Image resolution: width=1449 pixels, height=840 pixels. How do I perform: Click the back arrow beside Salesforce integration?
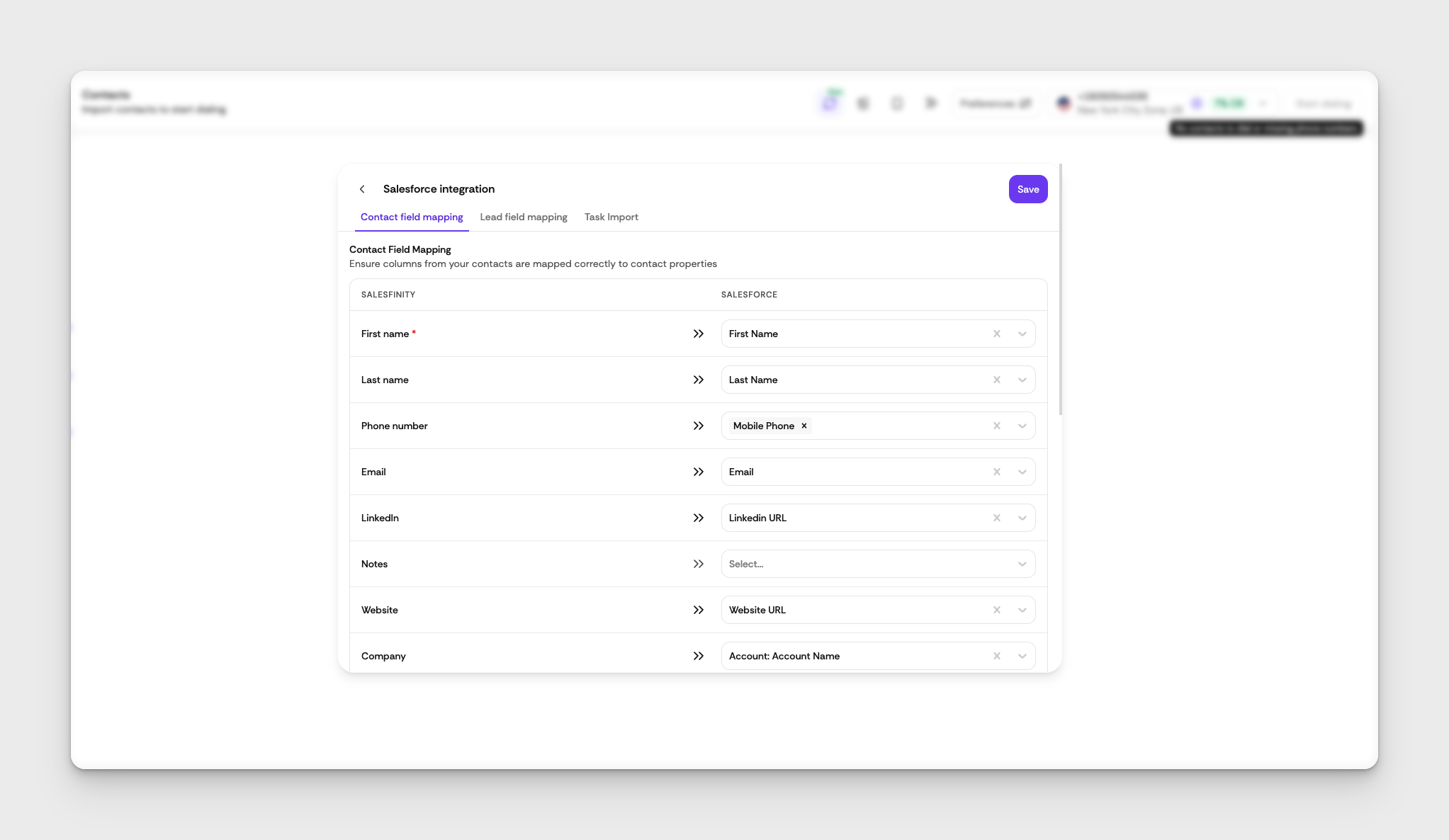[362, 189]
